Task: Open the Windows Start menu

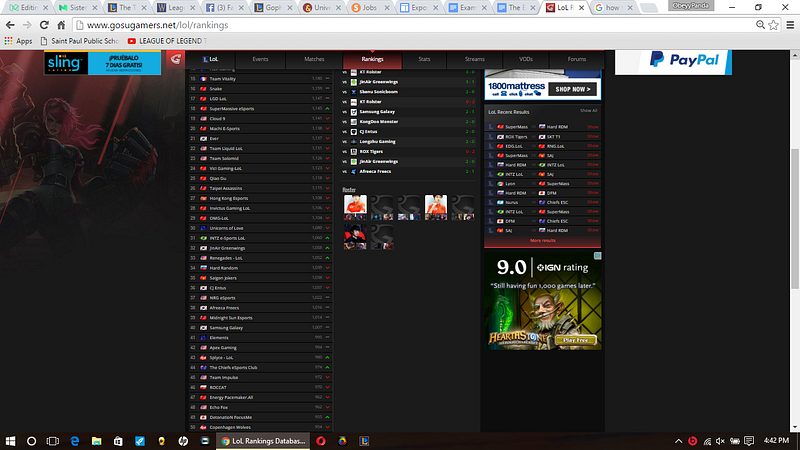Action: (x=10, y=441)
